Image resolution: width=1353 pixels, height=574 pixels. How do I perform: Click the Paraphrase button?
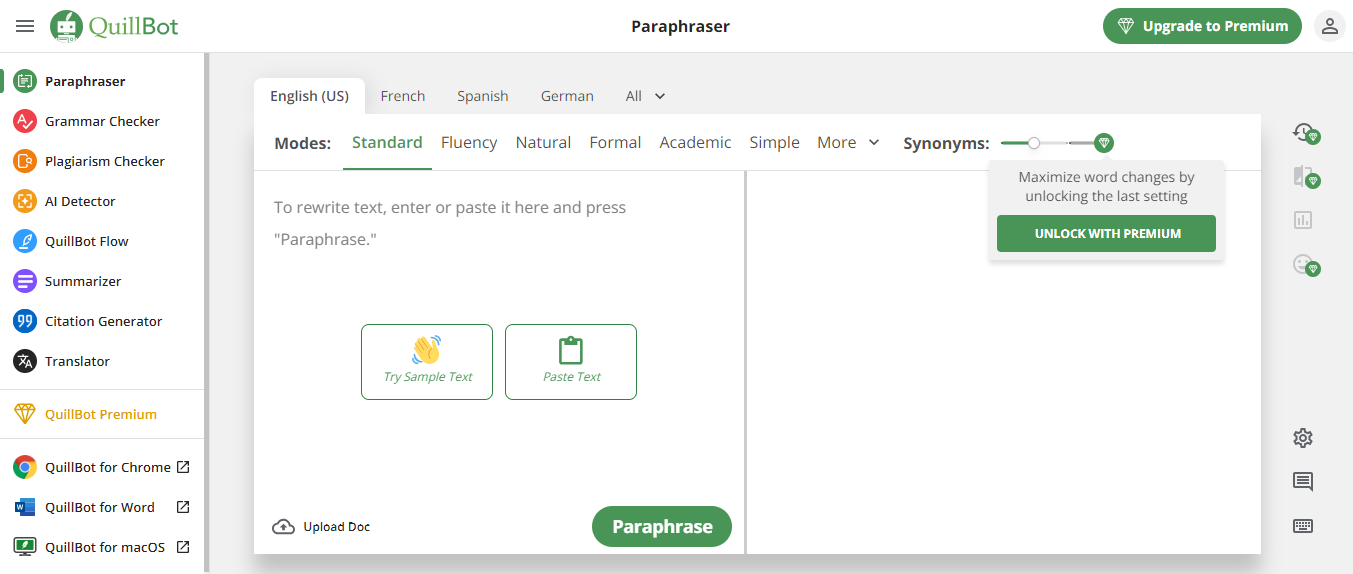coord(662,527)
